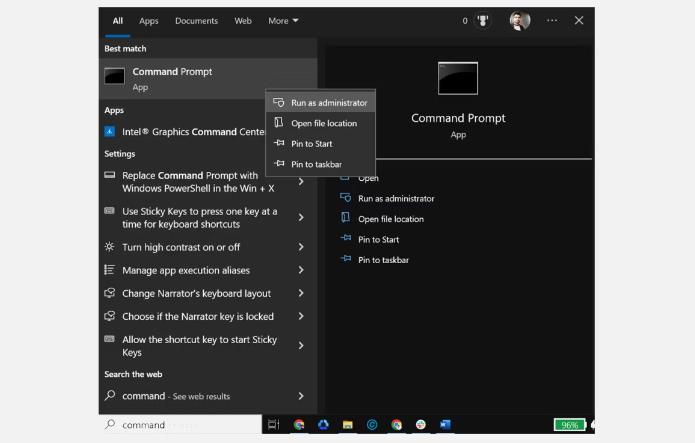This screenshot has width=695, height=443.
Task: Expand arrow for Use Sticky Keys result
Action: 301,217
